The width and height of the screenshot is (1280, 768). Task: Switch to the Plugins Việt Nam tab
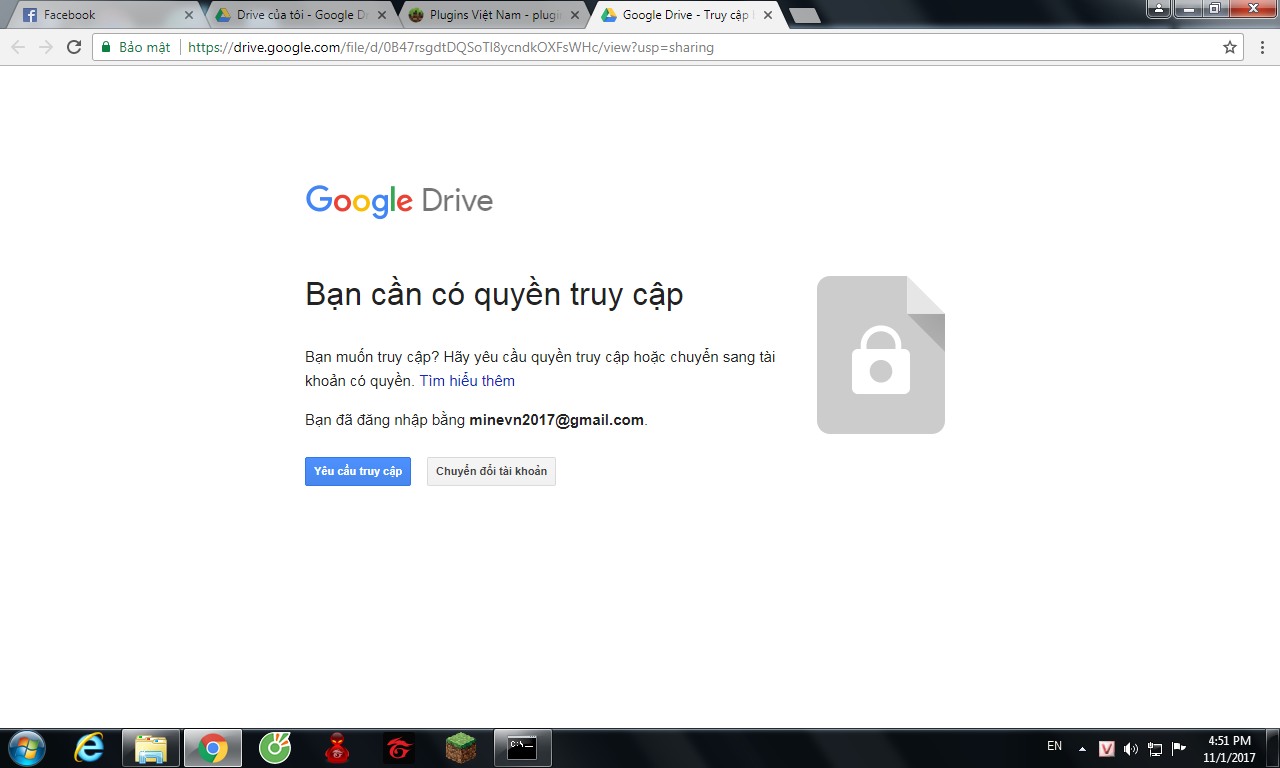click(493, 15)
